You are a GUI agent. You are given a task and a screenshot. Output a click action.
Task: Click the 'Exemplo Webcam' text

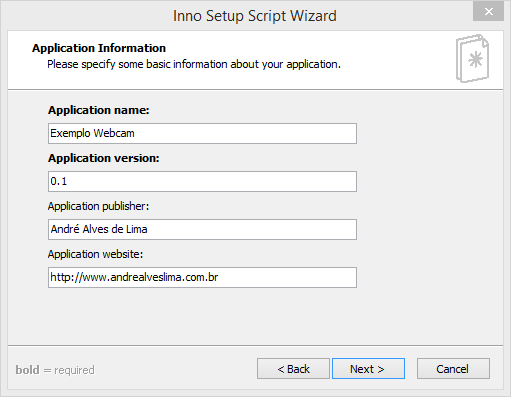coord(92,133)
